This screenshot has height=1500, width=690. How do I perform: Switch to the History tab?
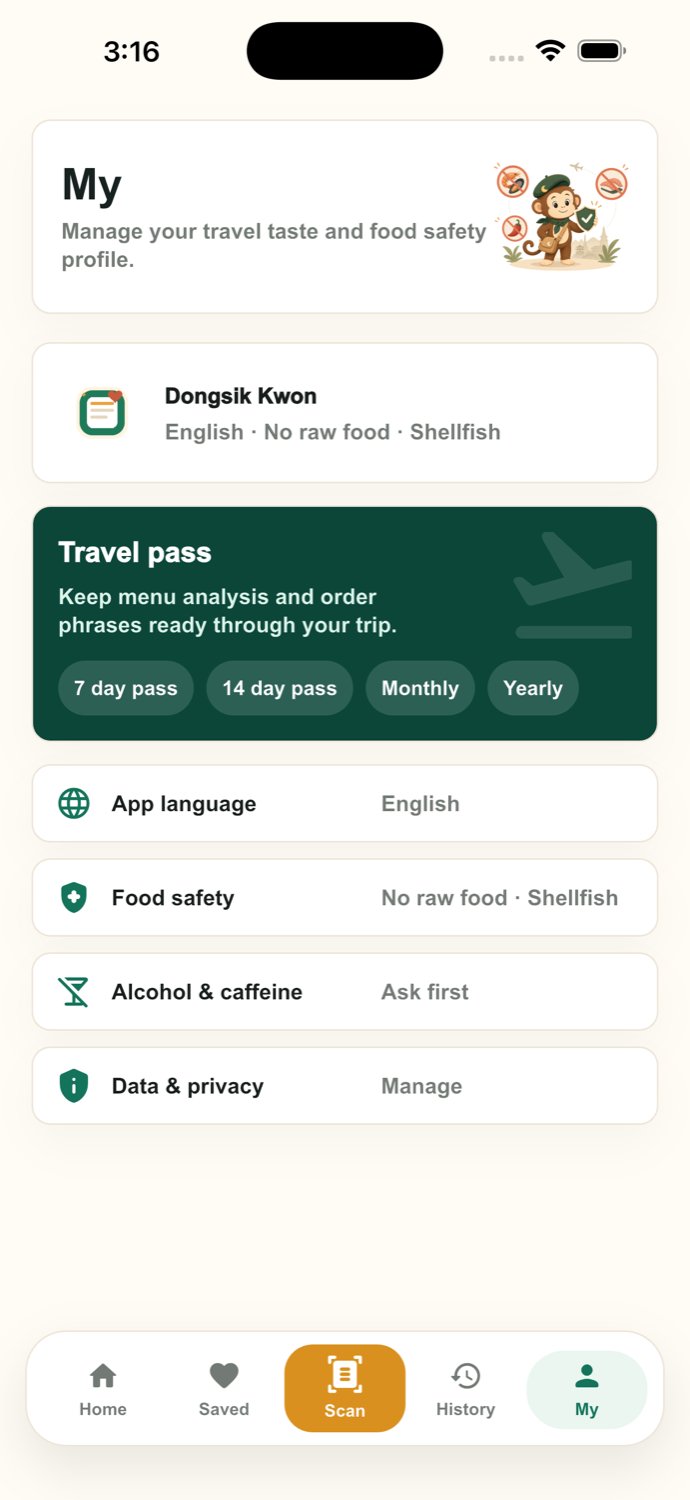pyautogui.click(x=466, y=1389)
